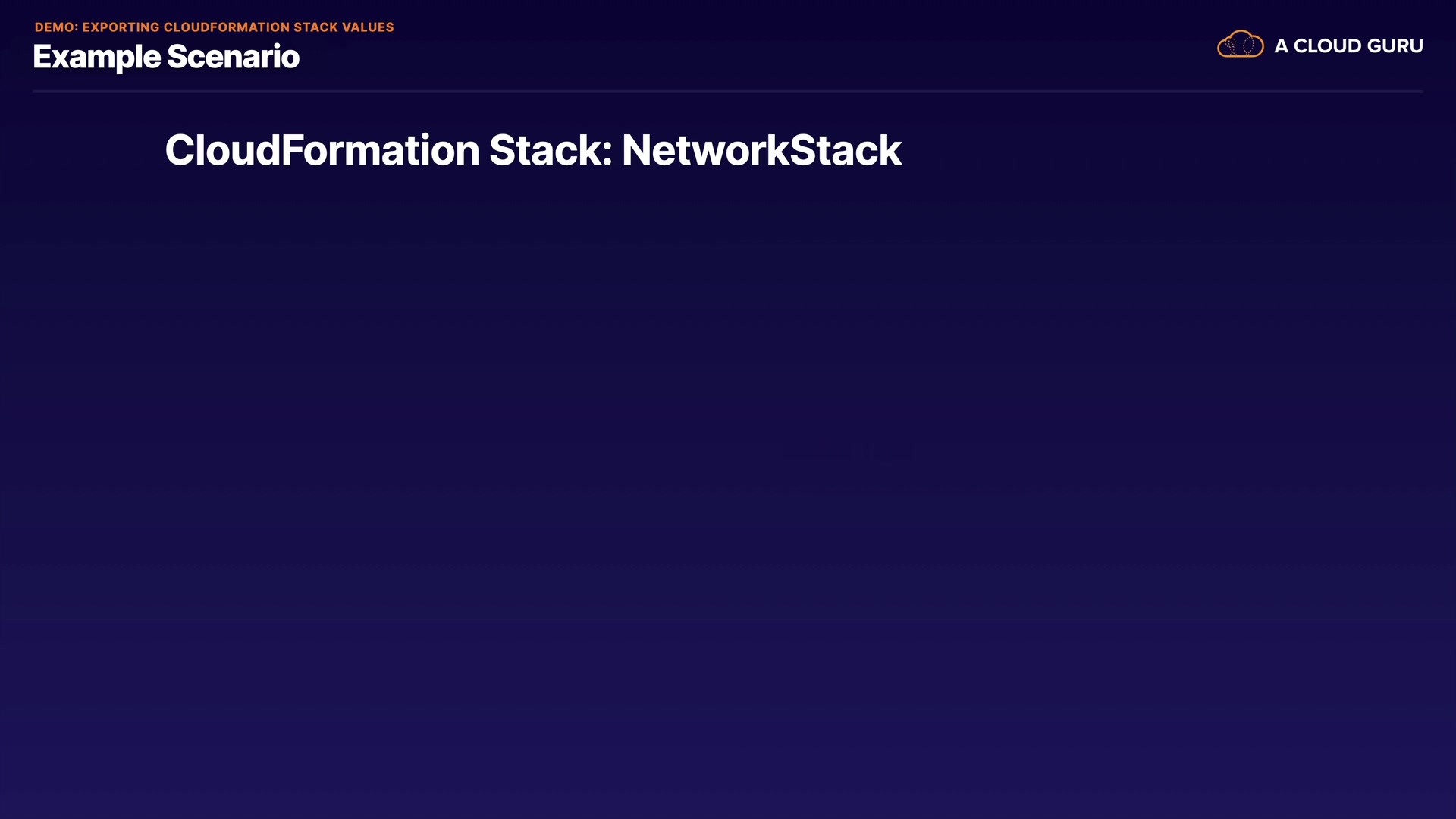Click the Formation part of the large heading

click(x=381, y=150)
